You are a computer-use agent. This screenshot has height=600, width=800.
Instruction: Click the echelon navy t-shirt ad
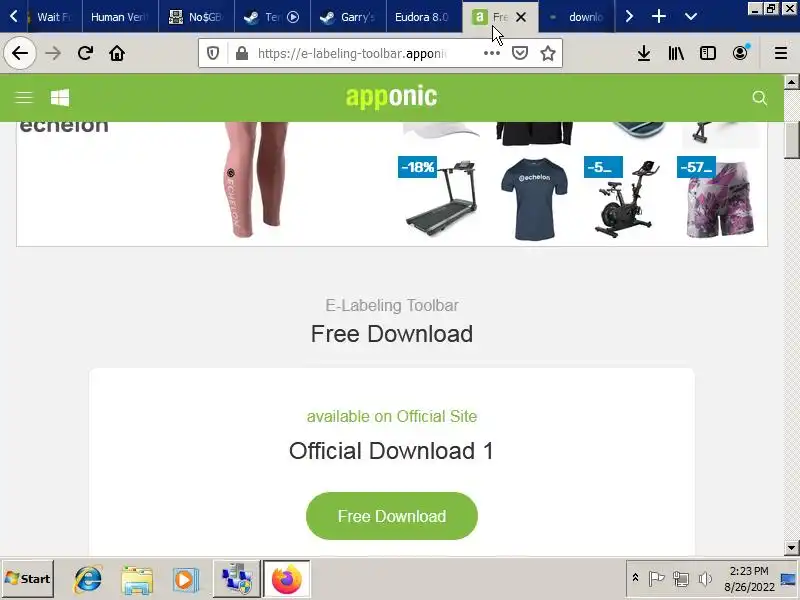[x=534, y=198]
